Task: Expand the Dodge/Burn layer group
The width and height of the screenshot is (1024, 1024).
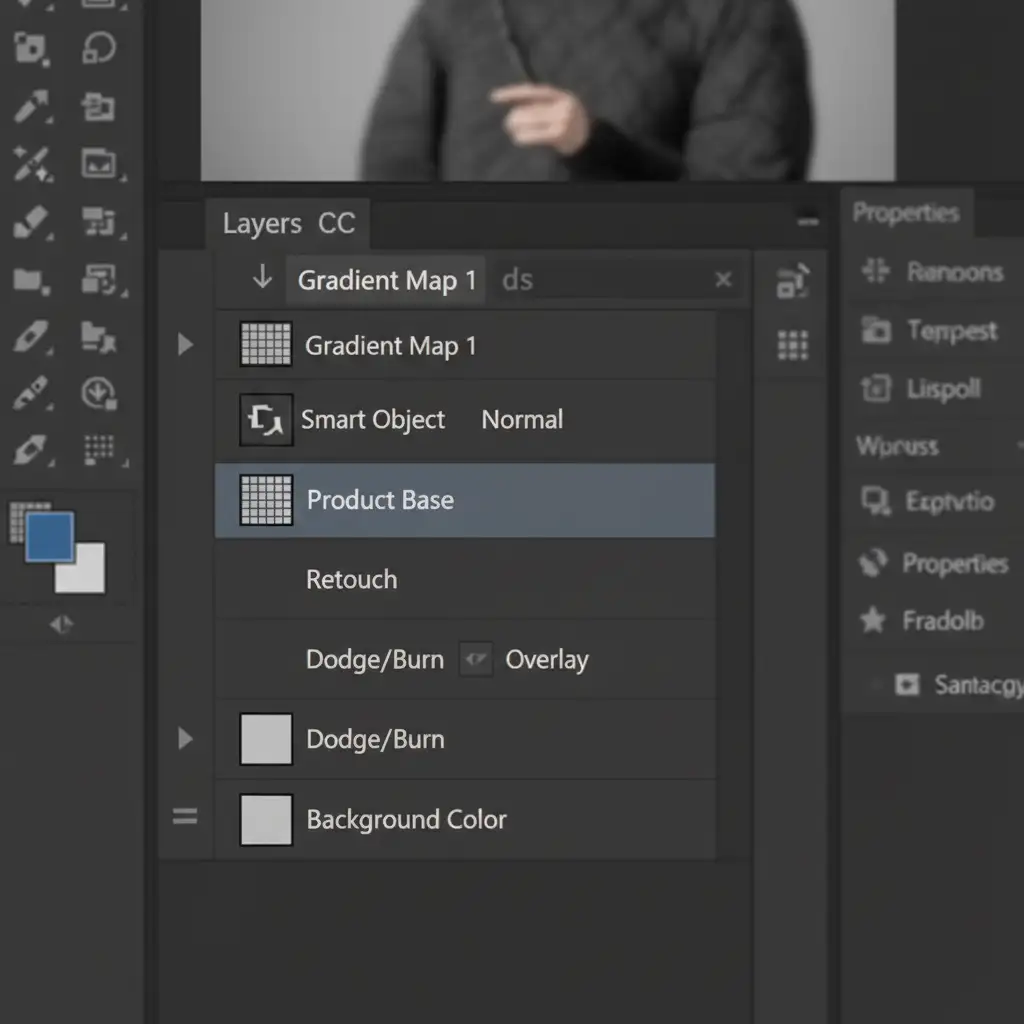Action: (x=185, y=739)
